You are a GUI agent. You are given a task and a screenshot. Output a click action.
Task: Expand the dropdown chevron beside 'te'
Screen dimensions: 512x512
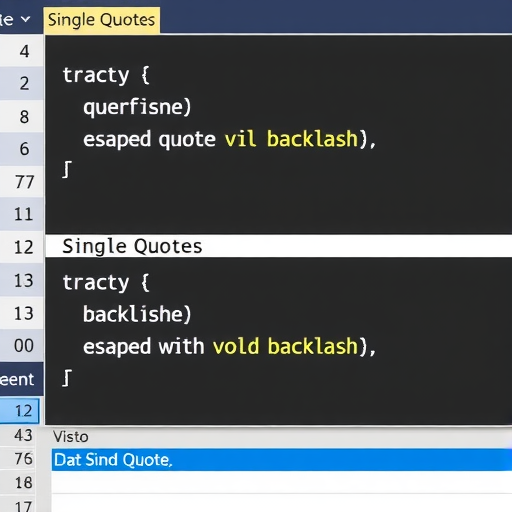26,20
